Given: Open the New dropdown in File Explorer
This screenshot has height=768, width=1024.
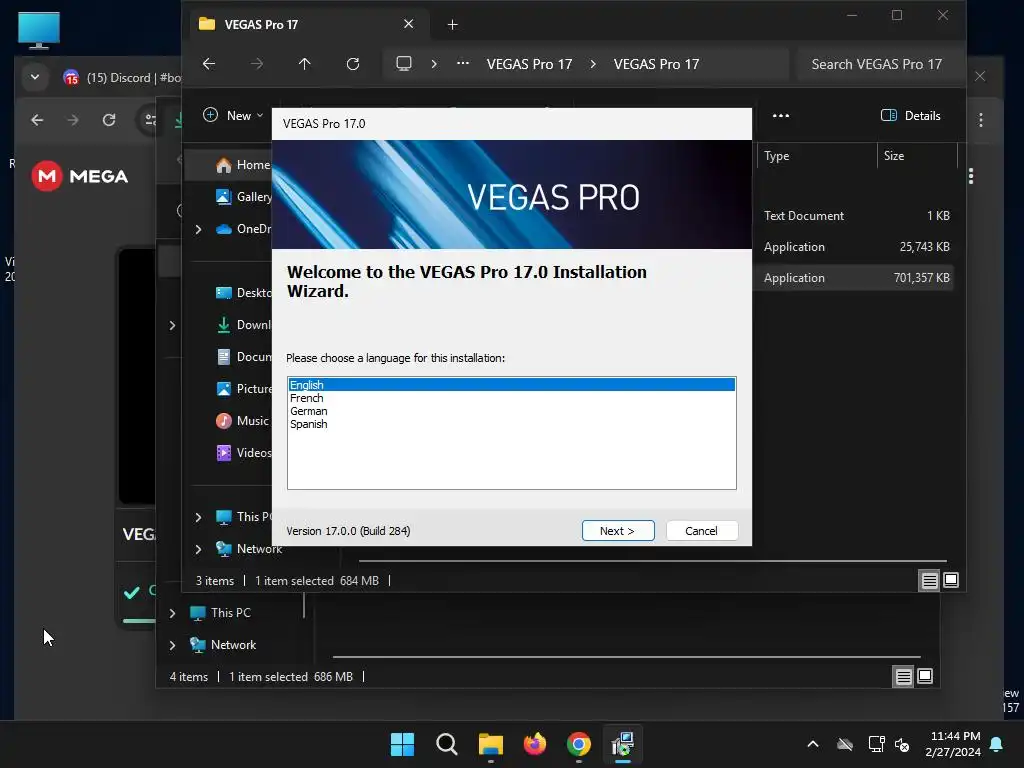Looking at the screenshot, I should coord(232,116).
